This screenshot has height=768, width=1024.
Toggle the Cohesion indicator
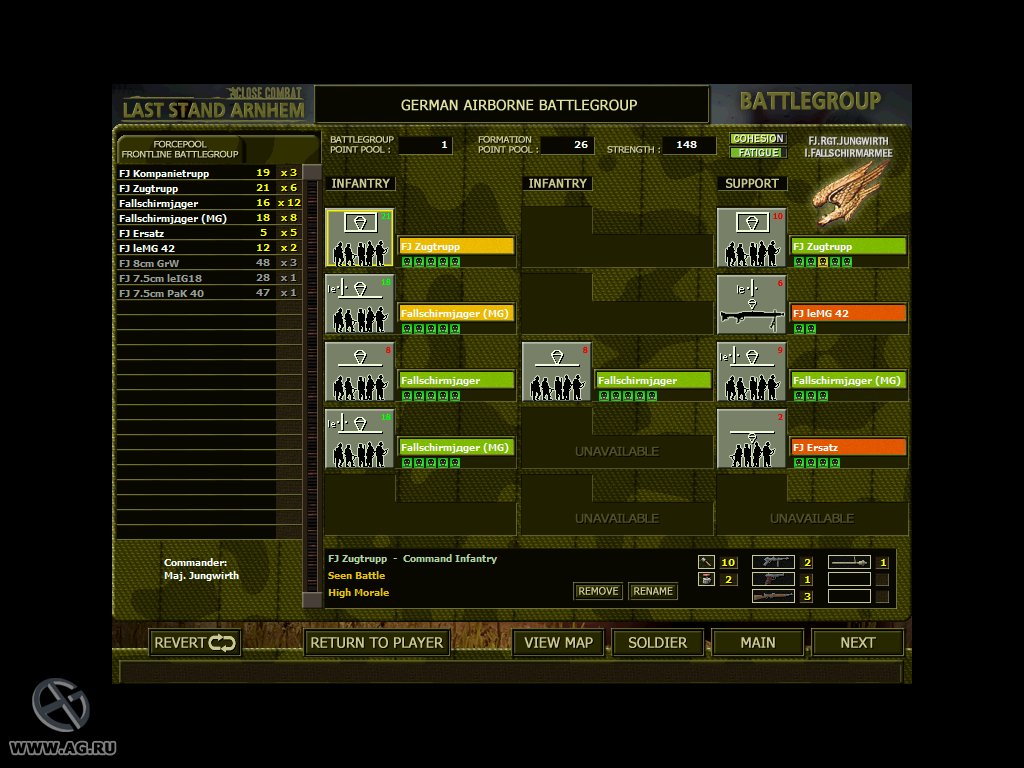point(757,139)
